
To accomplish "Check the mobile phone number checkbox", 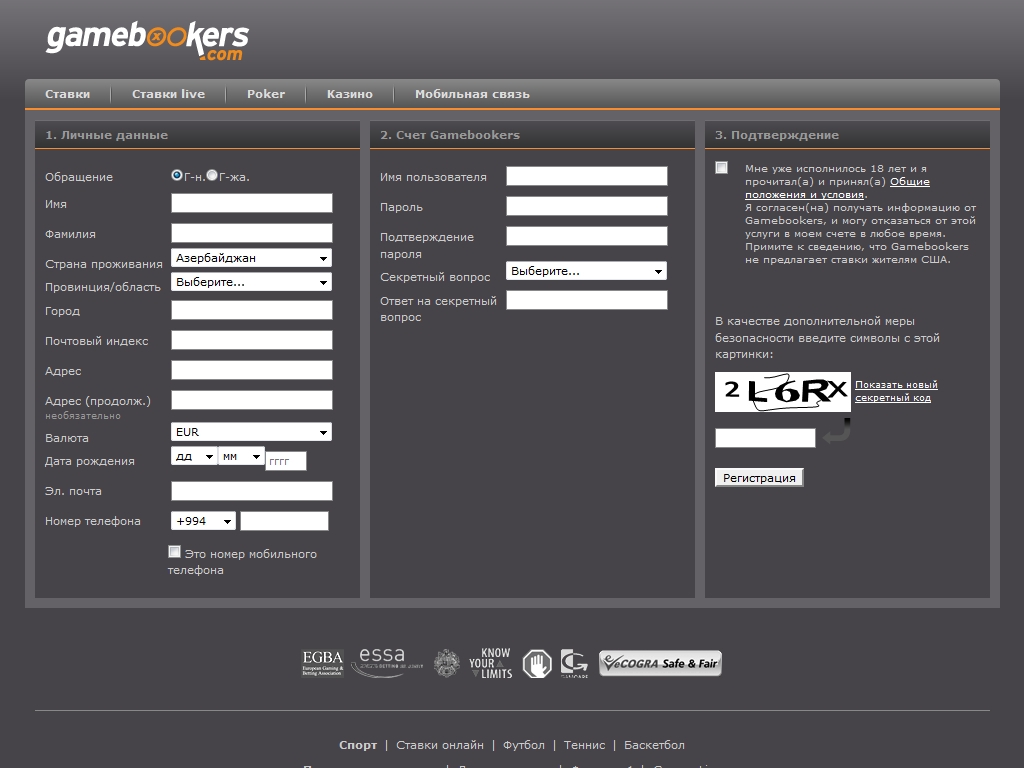I will (175, 552).
